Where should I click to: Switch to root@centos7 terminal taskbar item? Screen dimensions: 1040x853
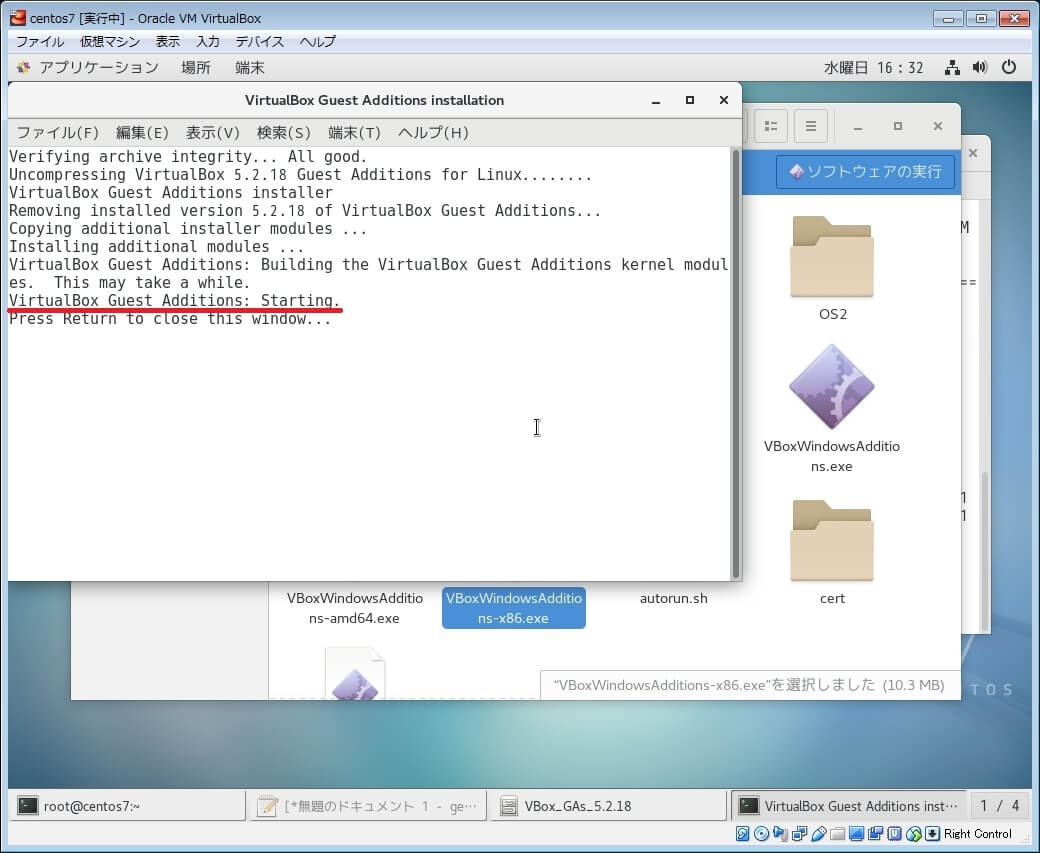tap(127, 806)
